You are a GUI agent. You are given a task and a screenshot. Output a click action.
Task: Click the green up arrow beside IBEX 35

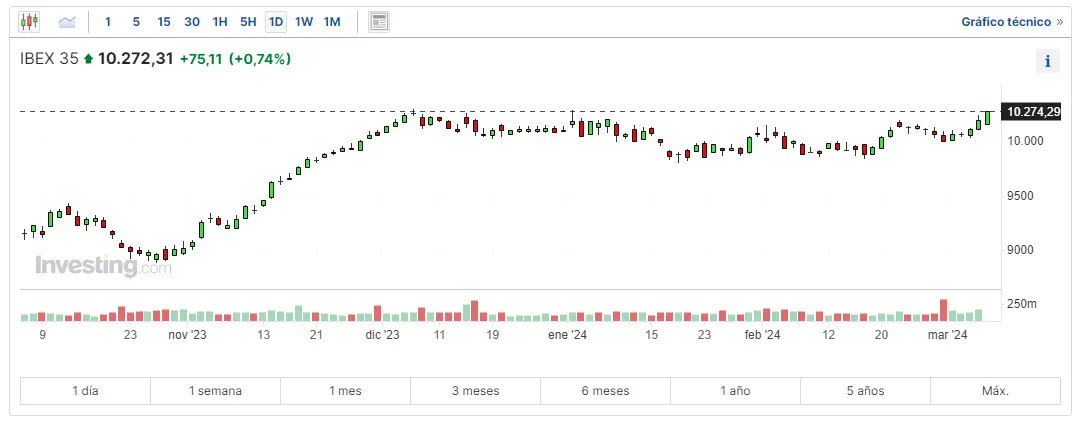click(x=88, y=59)
